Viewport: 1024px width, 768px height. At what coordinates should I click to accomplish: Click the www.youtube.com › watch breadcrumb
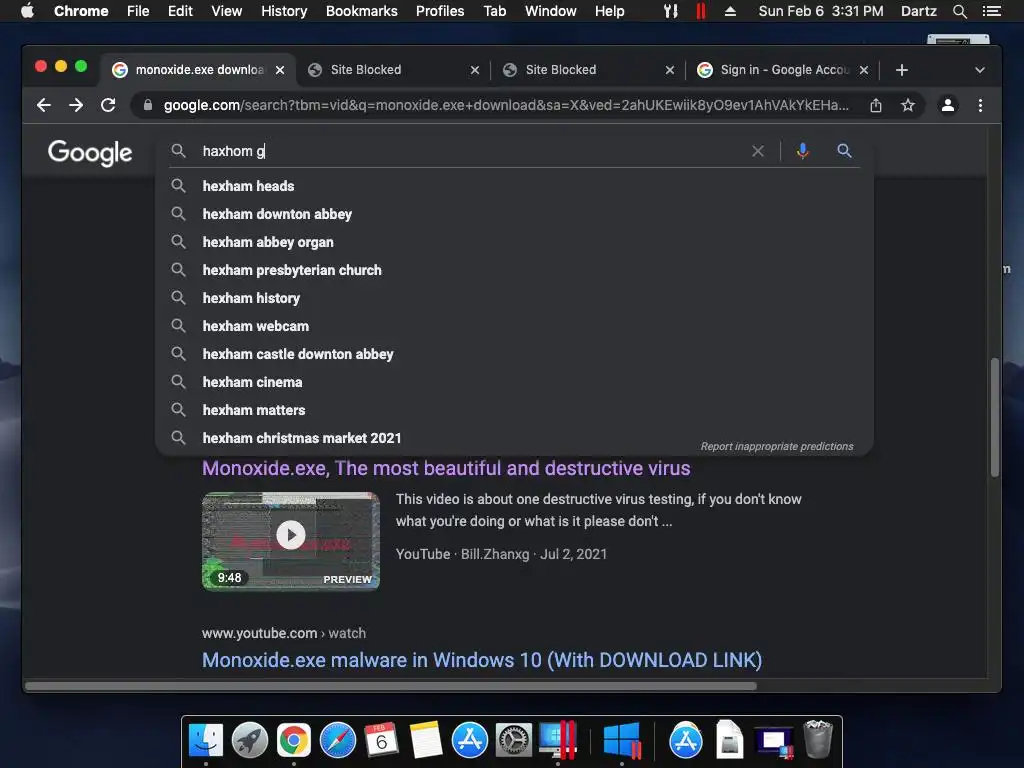click(283, 633)
